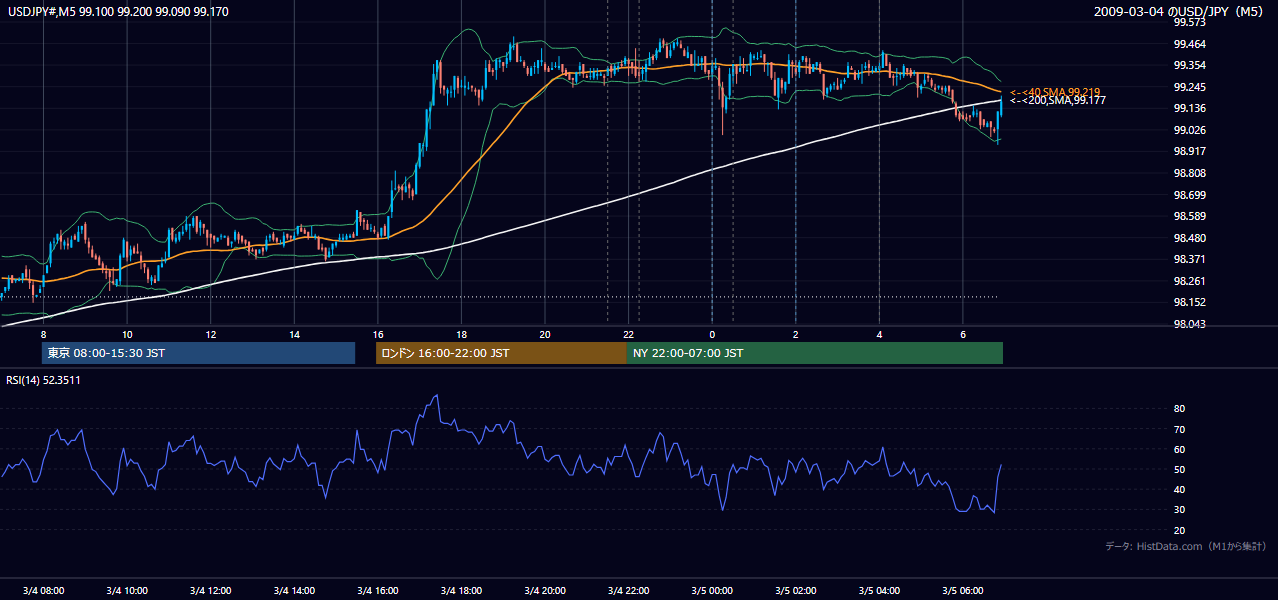Click hour label 12 under the price chart
Screen dimensions: 1278x600
coord(211,334)
